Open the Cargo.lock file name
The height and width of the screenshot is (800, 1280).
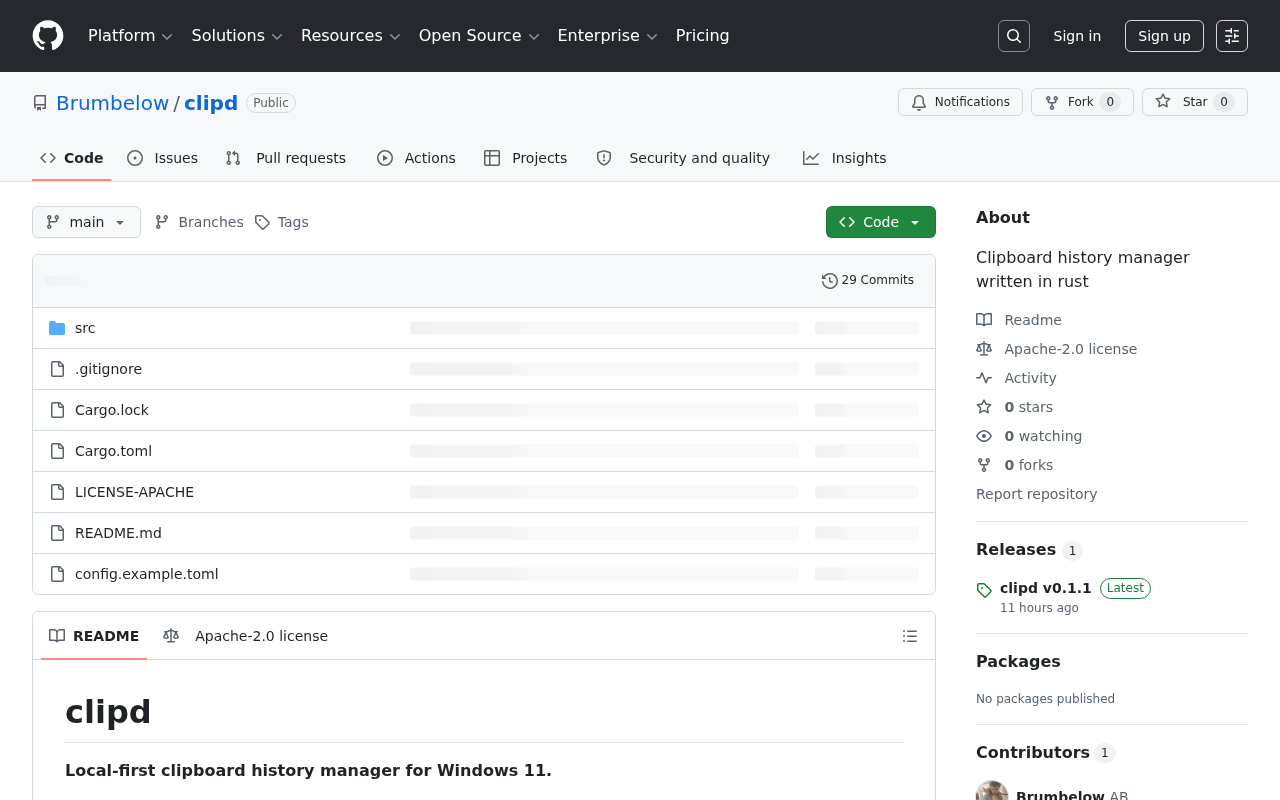pos(112,410)
